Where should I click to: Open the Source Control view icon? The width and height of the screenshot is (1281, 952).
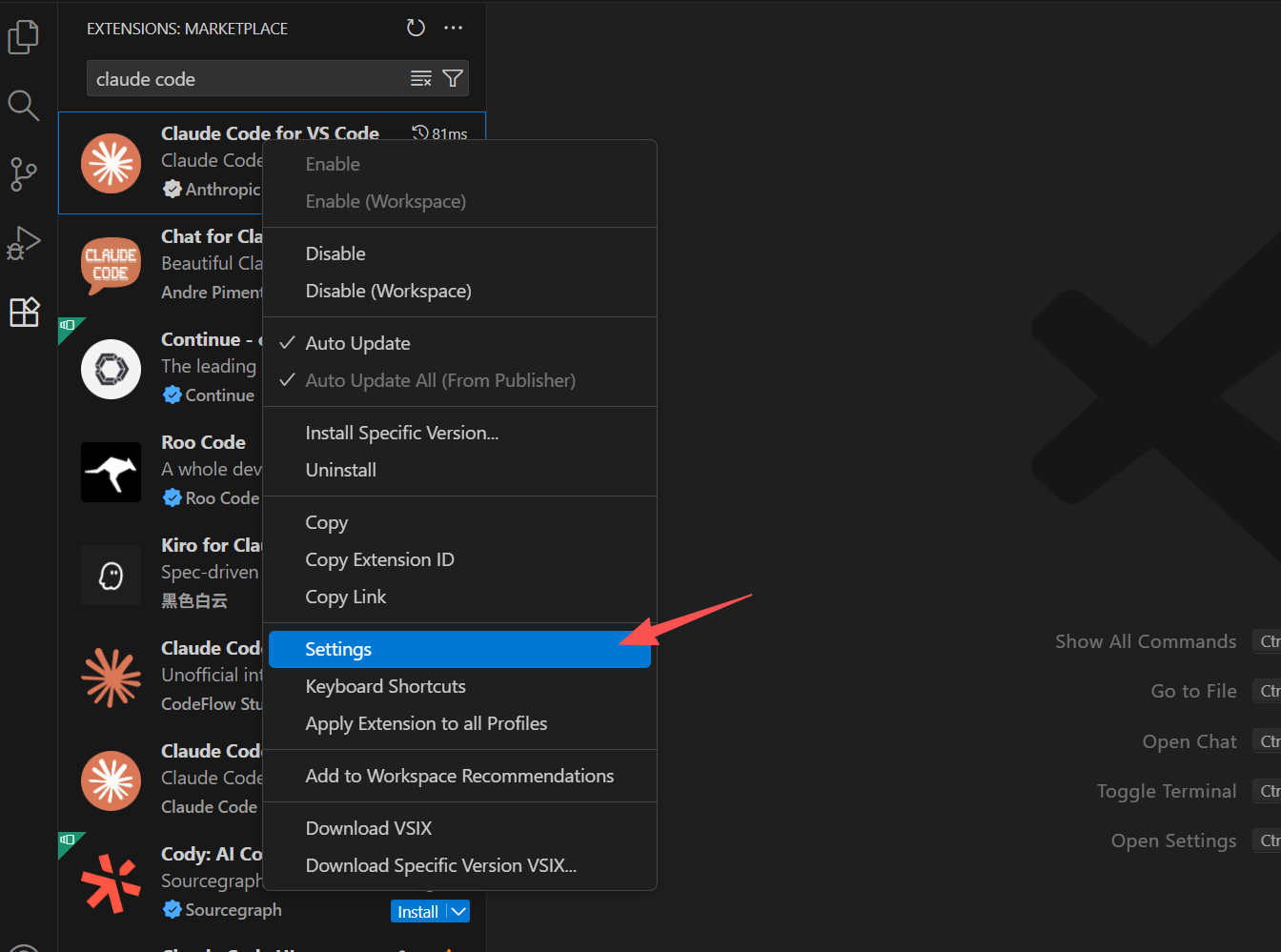coord(23,174)
